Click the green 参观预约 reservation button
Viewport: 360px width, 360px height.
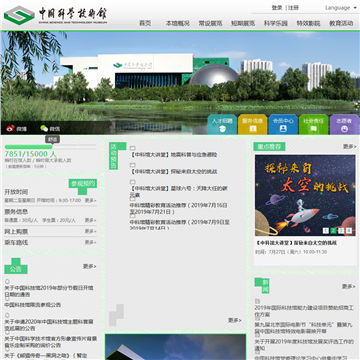(83, 184)
